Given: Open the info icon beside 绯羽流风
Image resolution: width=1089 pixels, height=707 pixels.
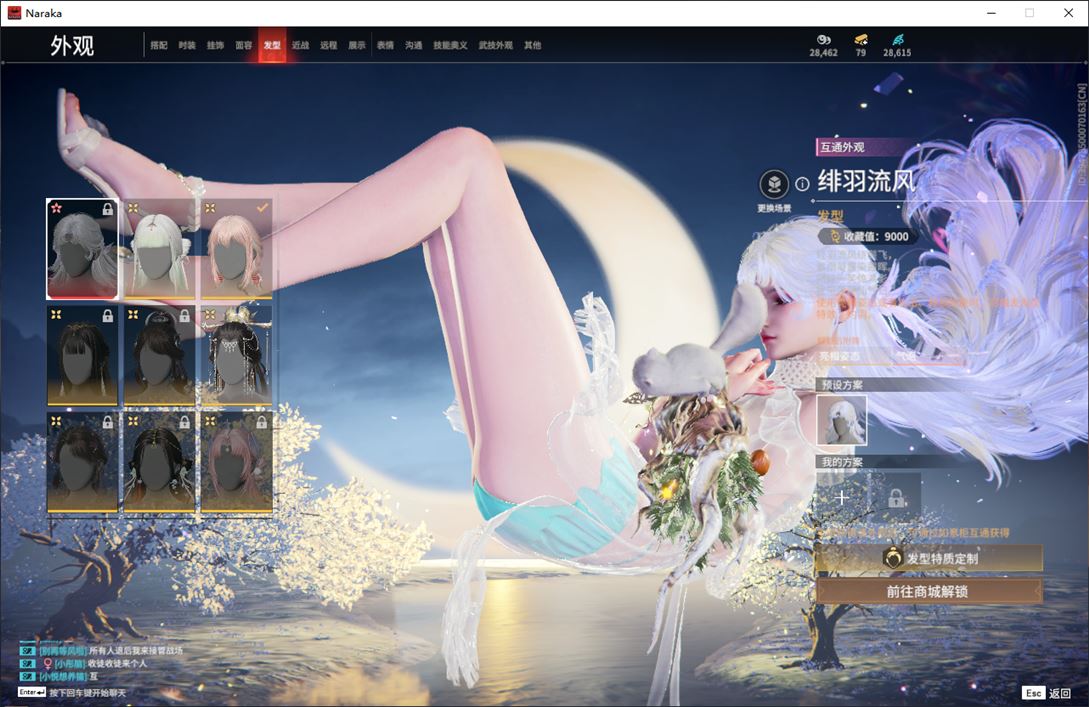Looking at the screenshot, I should [802, 184].
